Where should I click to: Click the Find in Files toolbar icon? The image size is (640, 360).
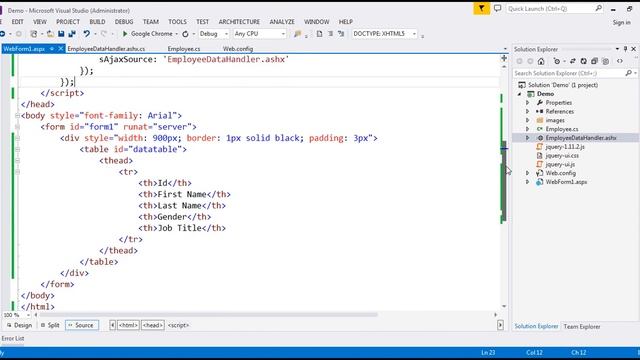pos(298,34)
